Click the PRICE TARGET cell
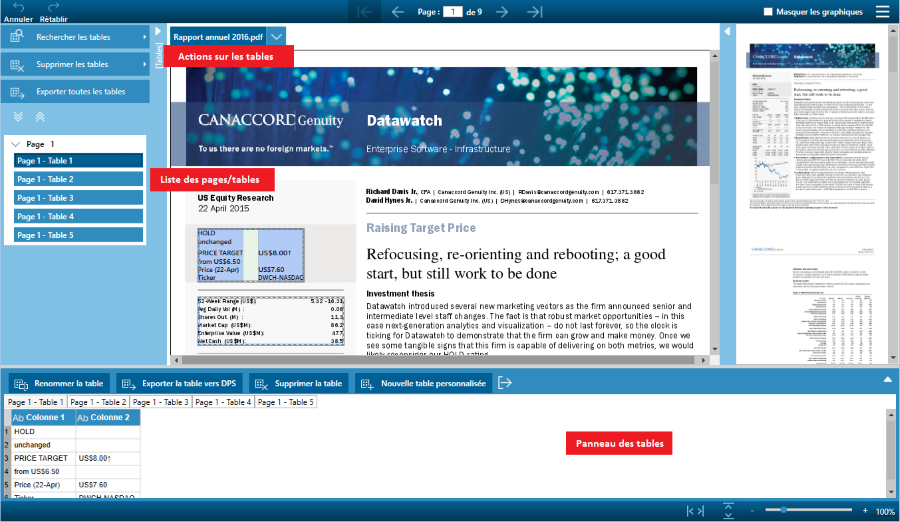This screenshot has width=900, height=522. (x=43, y=458)
